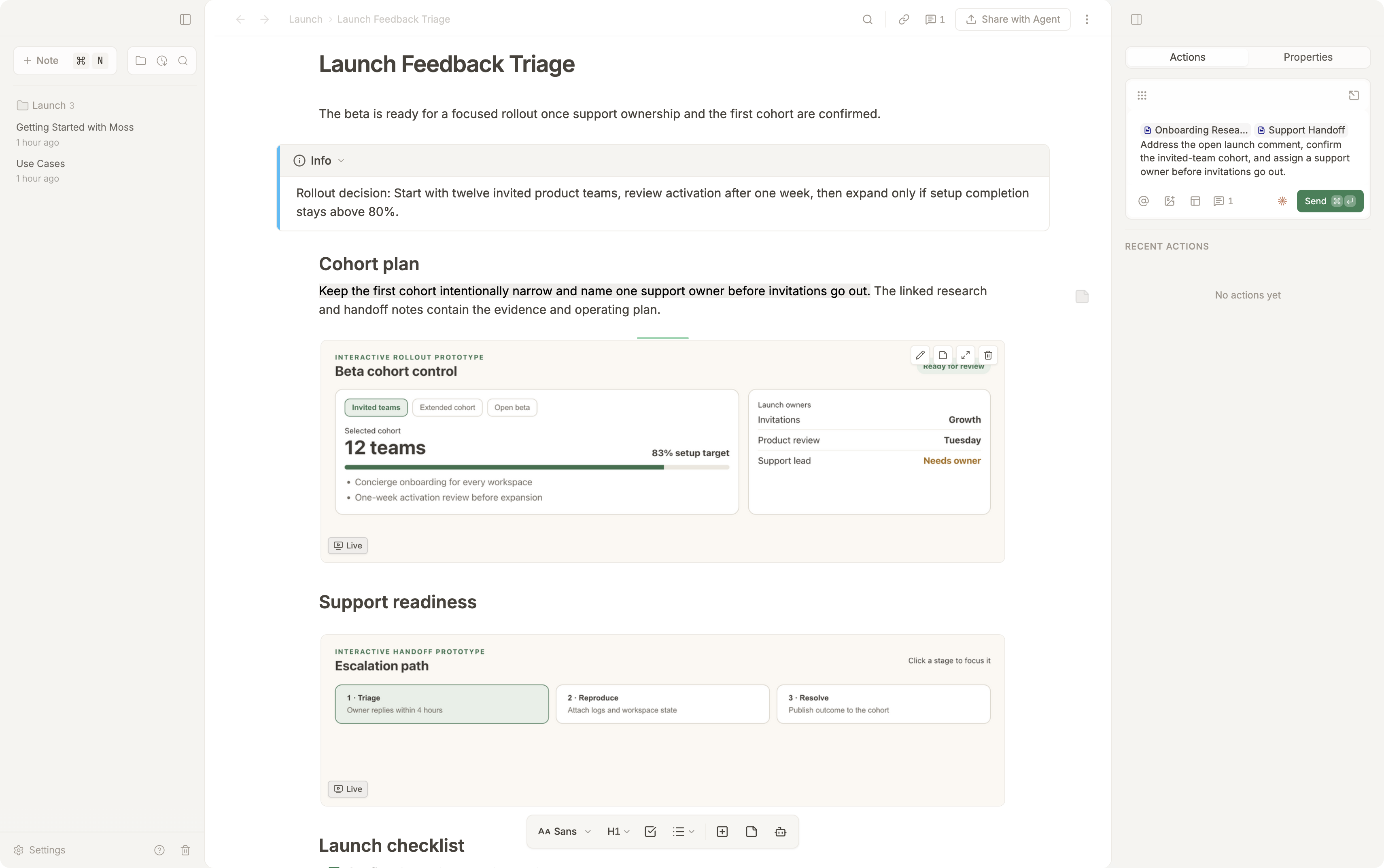Open the robot agent toolbar icon
Screen dimensions: 1384x868
click(x=781, y=832)
